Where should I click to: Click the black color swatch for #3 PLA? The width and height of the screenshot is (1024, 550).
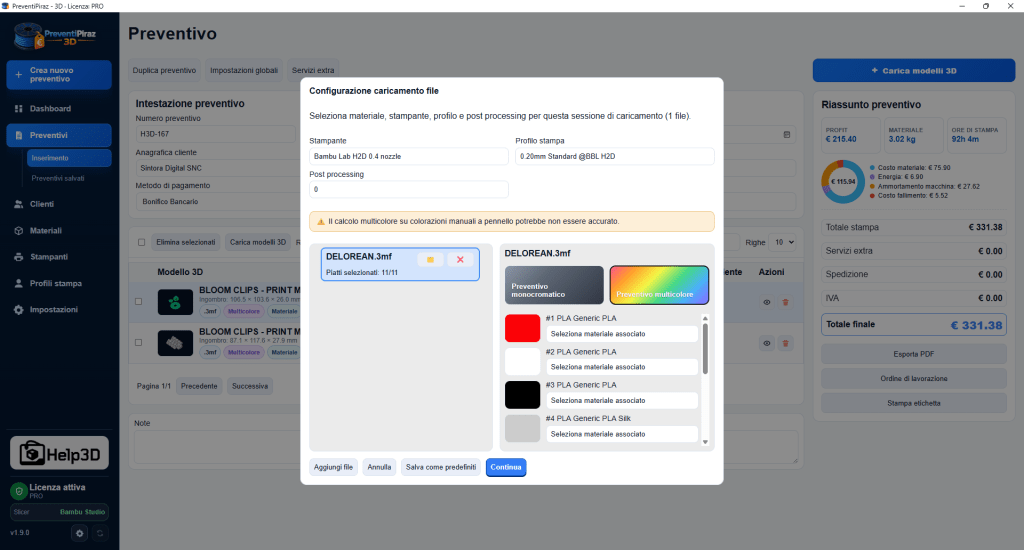(x=522, y=395)
